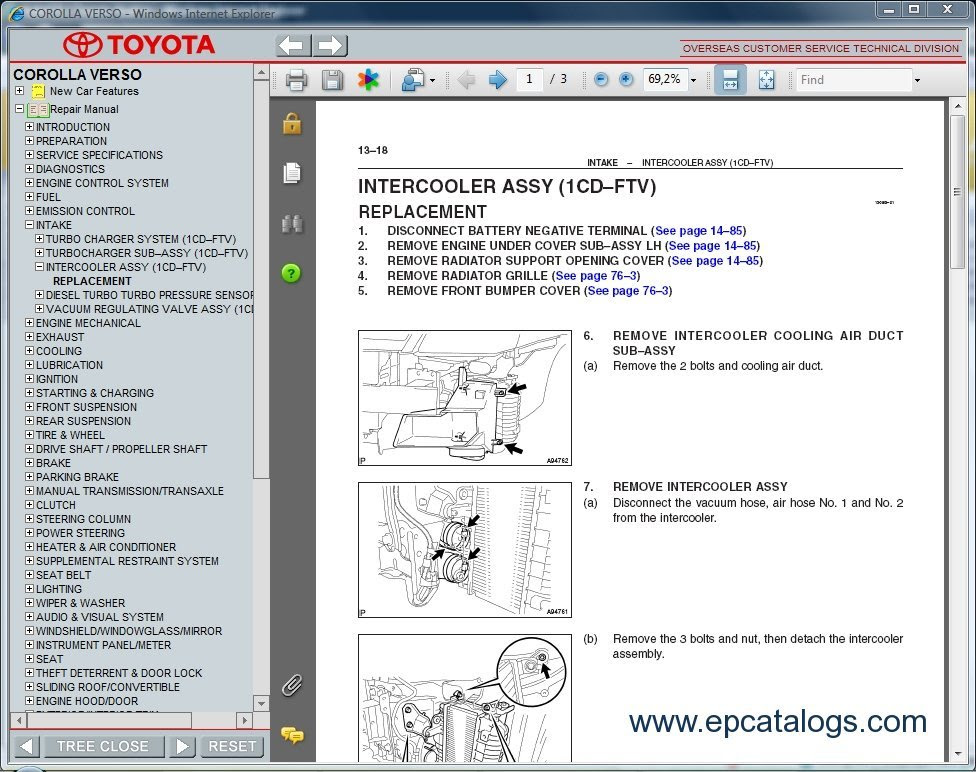This screenshot has width=976, height=772.
Task: Open the email/send document tool
Action: (x=413, y=80)
